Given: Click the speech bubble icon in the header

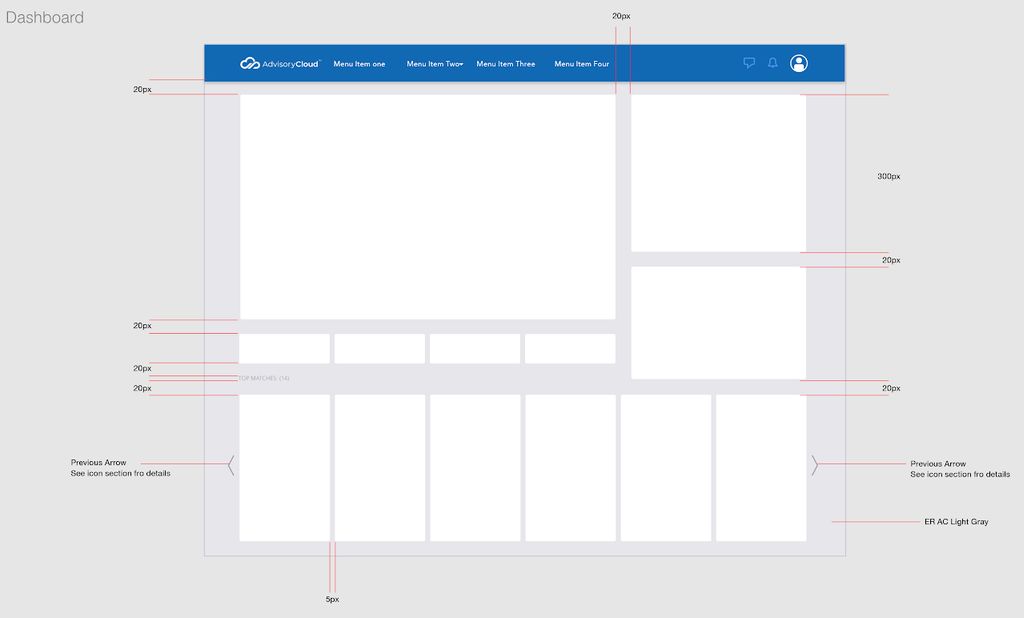Looking at the screenshot, I should tap(748, 63).
